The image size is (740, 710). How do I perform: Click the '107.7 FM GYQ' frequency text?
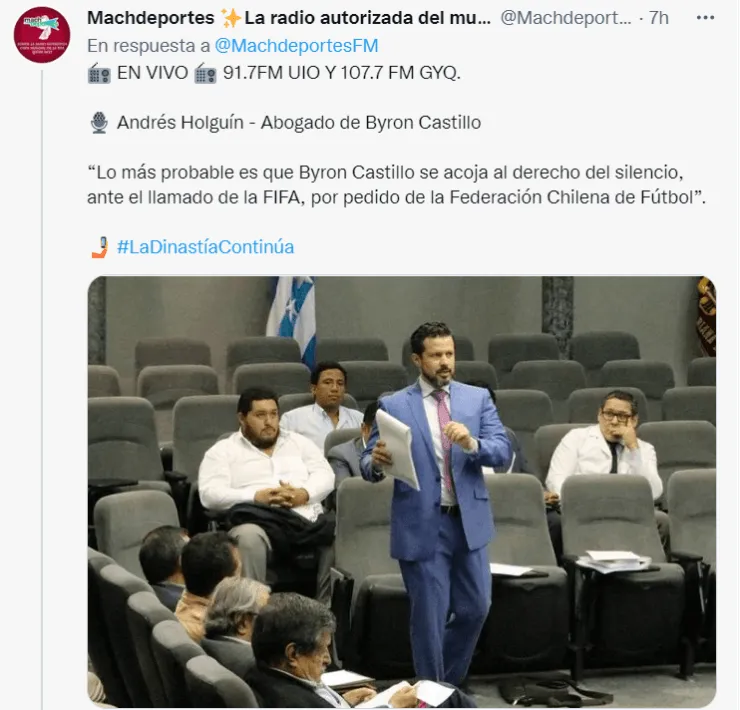400,73
